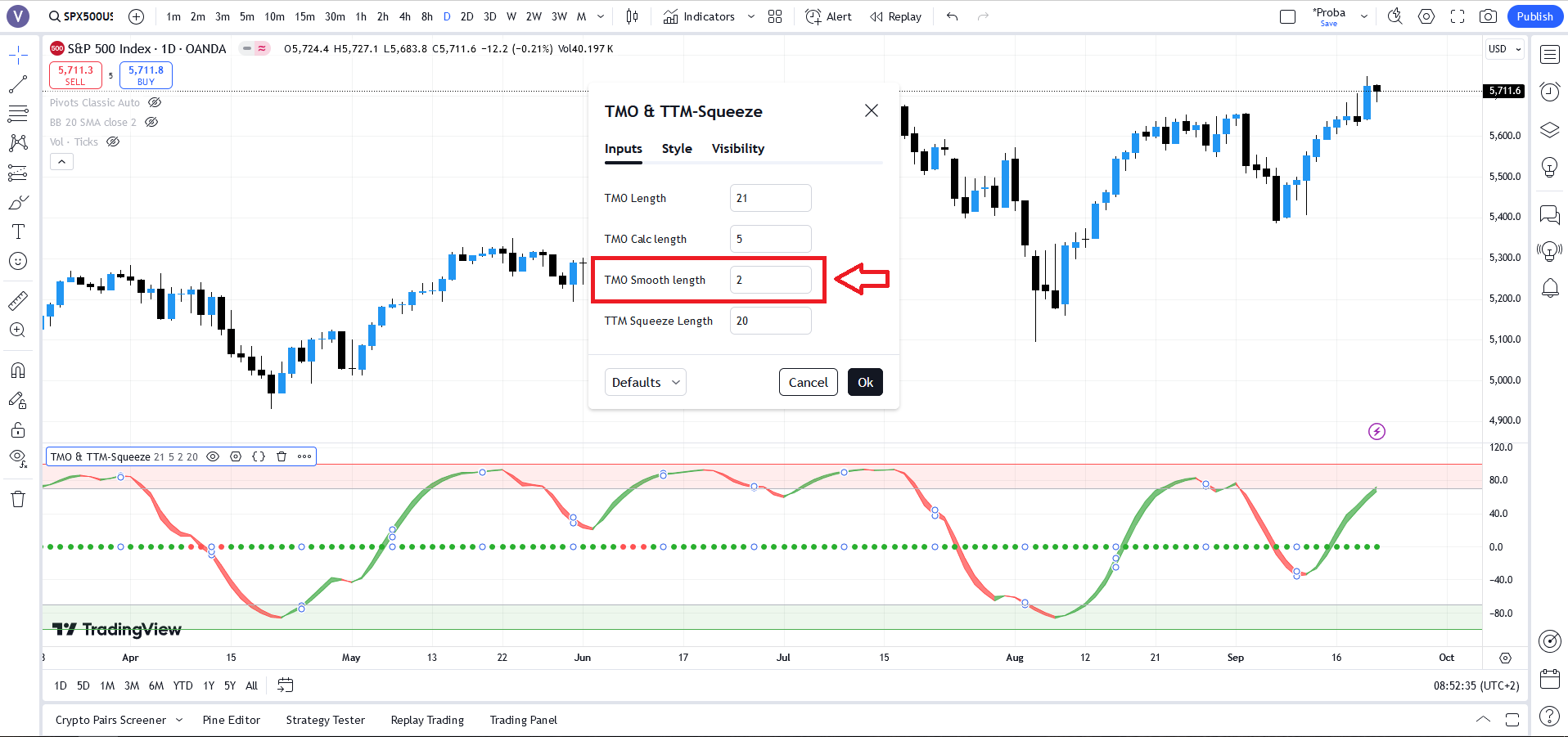This screenshot has width=1568, height=737.
Task: Open the emoji icons tool
Action: [x=18, y=261]
